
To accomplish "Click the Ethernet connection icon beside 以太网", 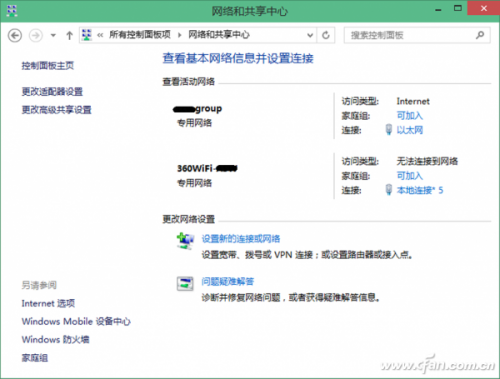I will [389, 130].
